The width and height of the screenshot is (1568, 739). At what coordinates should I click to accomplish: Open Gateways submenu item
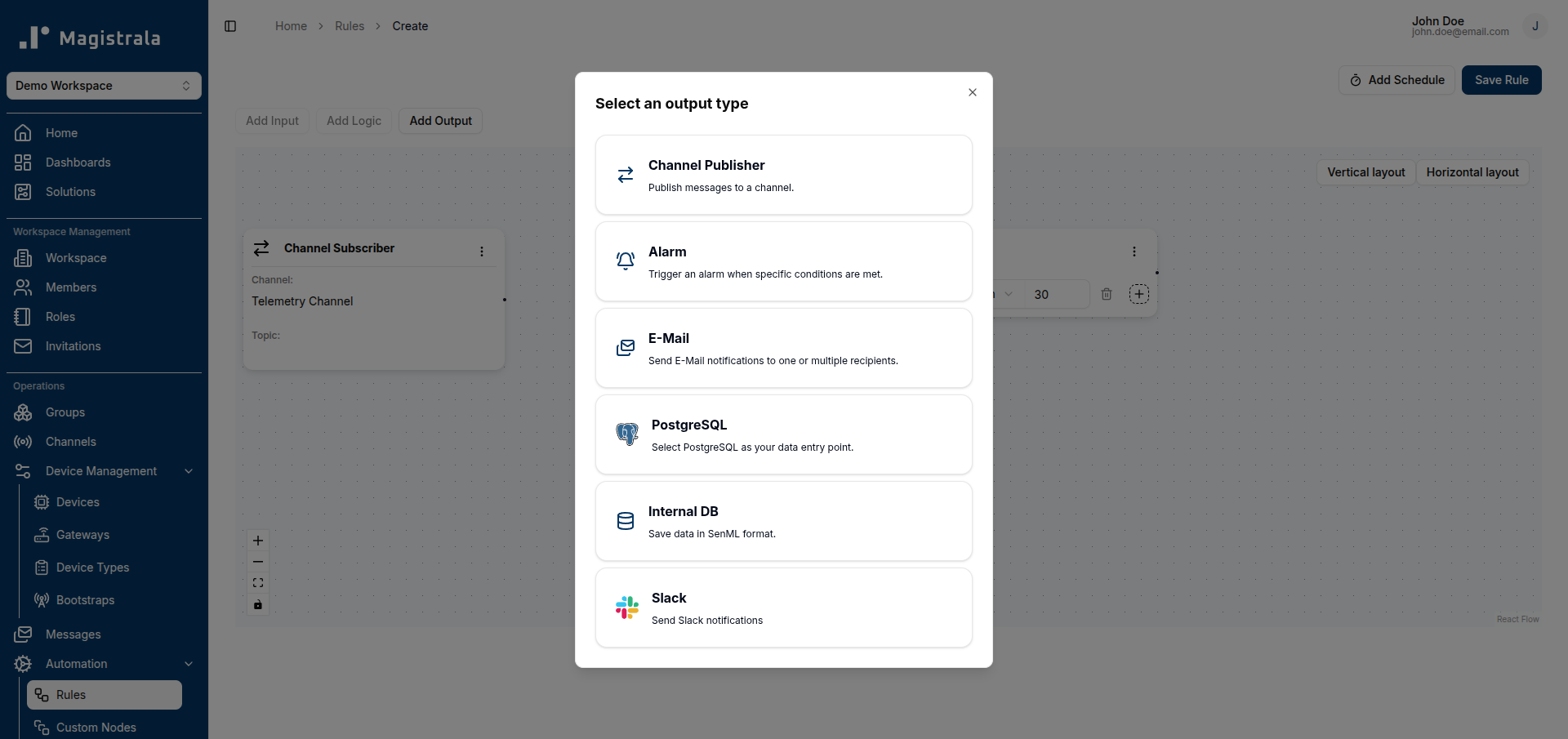(105, 535)
